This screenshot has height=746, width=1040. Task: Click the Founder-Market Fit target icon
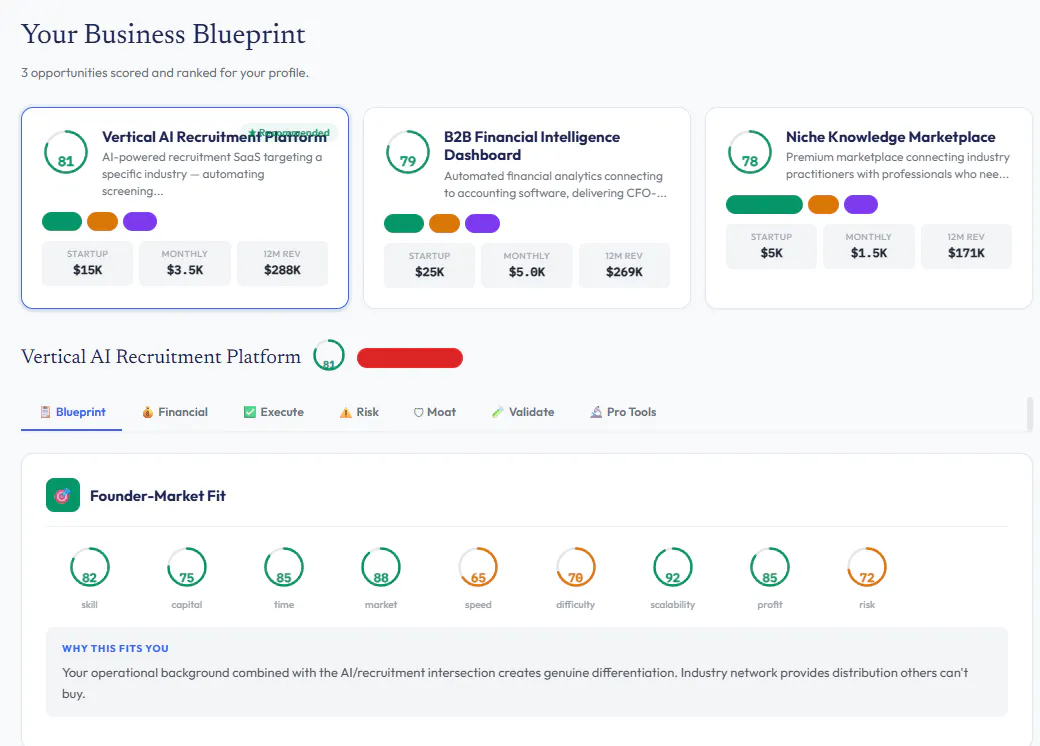click(x=63, y=495)
